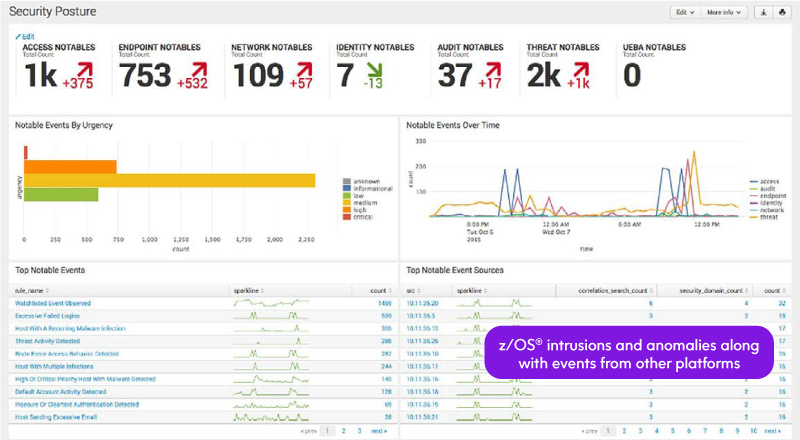Click the access series legend entry
This screenshot has height=440, width=800.
pos(764,181)
